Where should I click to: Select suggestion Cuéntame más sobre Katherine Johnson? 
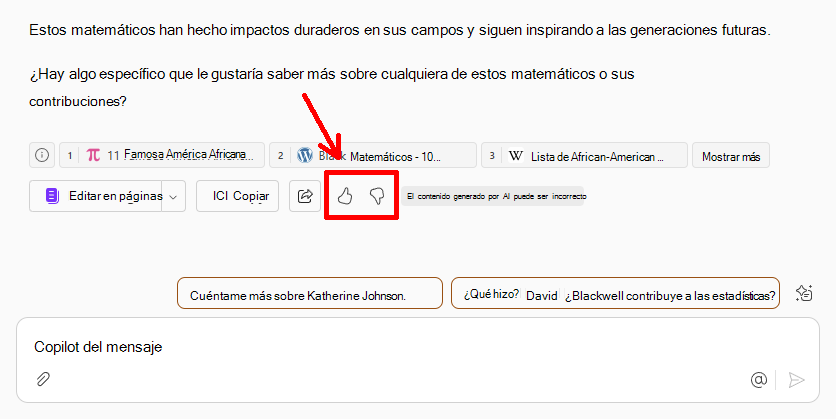click(x=310, y=293)
